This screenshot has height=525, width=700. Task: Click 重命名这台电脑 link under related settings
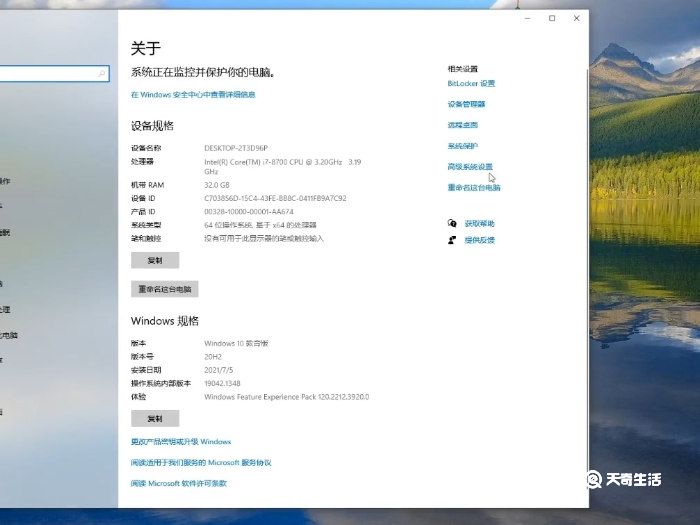click(x=474, y=188)
